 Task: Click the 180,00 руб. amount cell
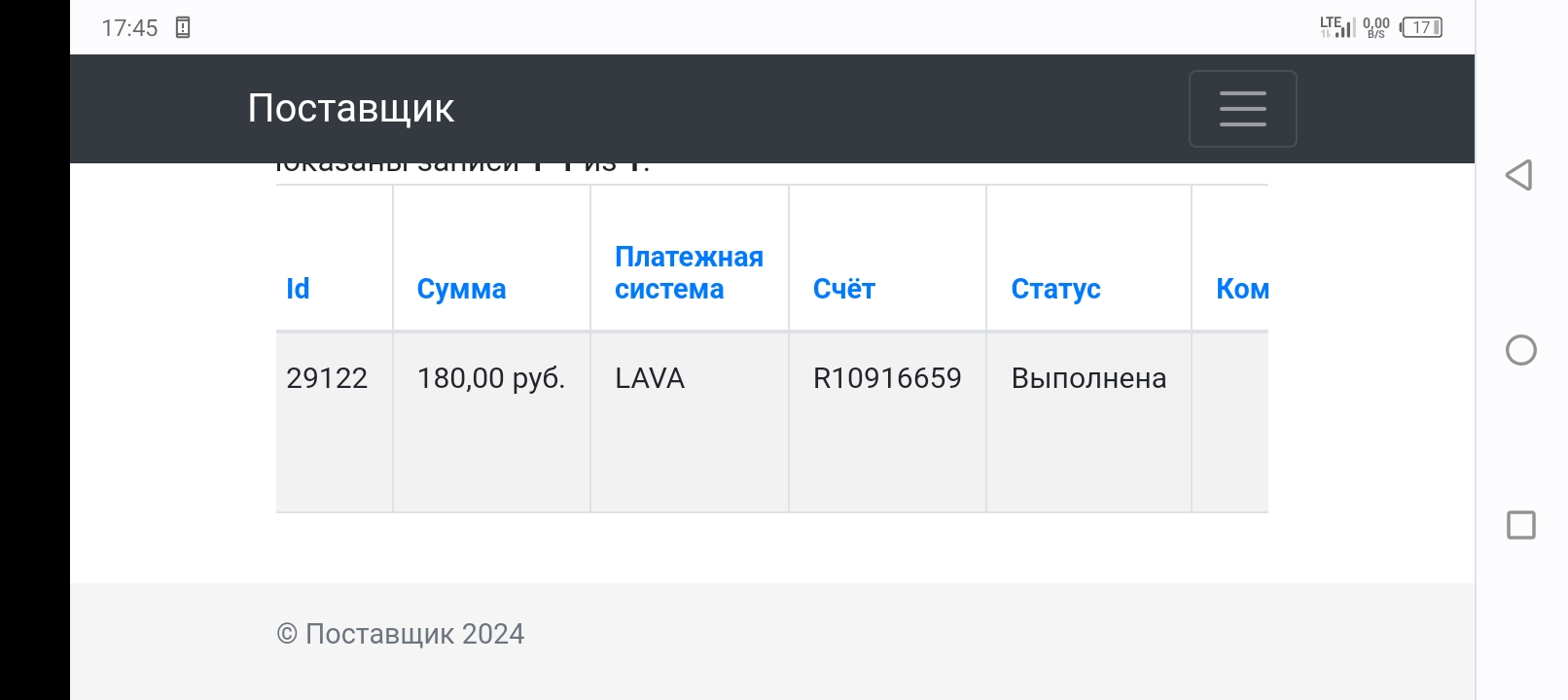[490, 378]
